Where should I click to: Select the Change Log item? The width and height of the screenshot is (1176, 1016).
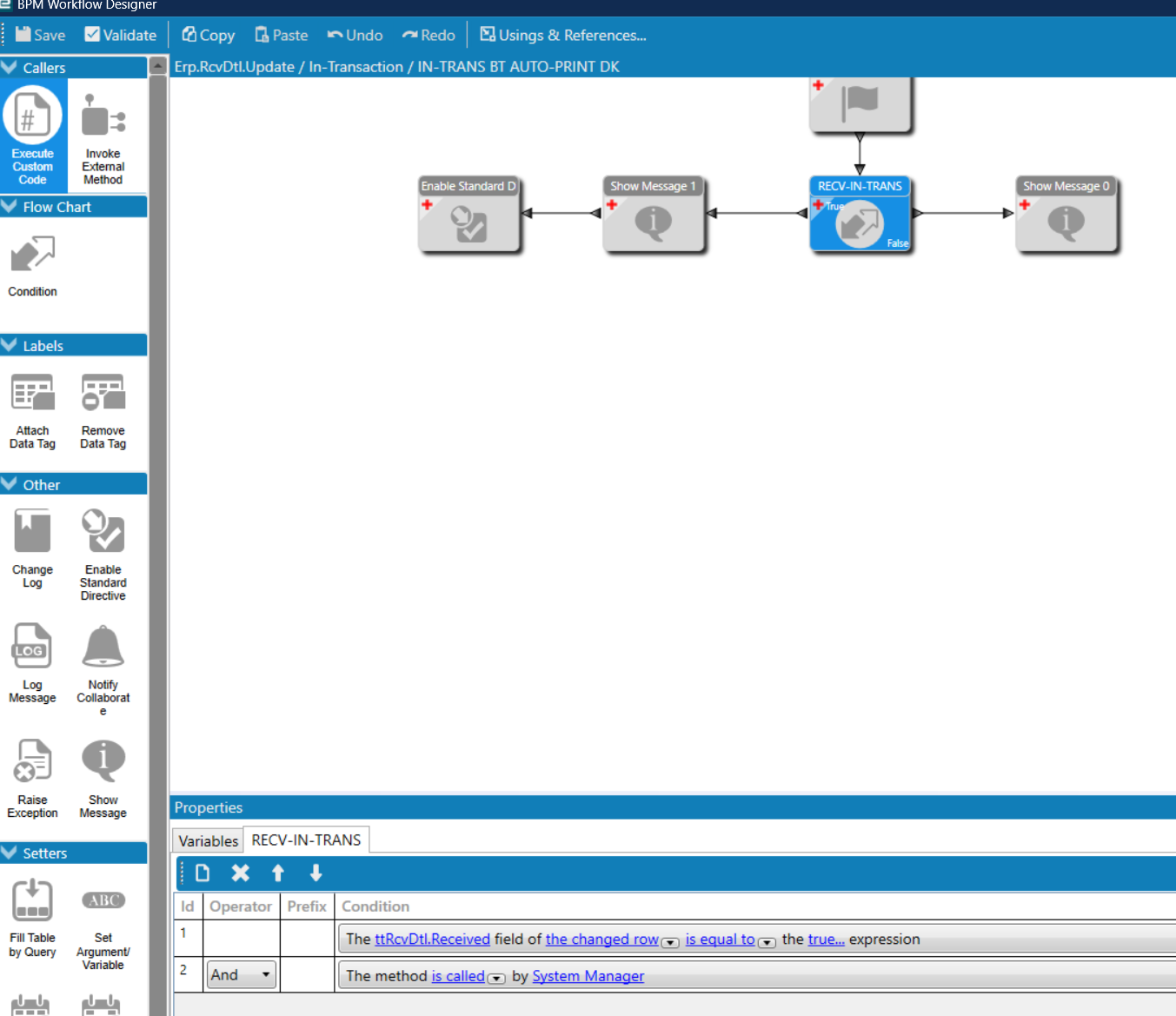pyautogui.click(x=33, y=549)
